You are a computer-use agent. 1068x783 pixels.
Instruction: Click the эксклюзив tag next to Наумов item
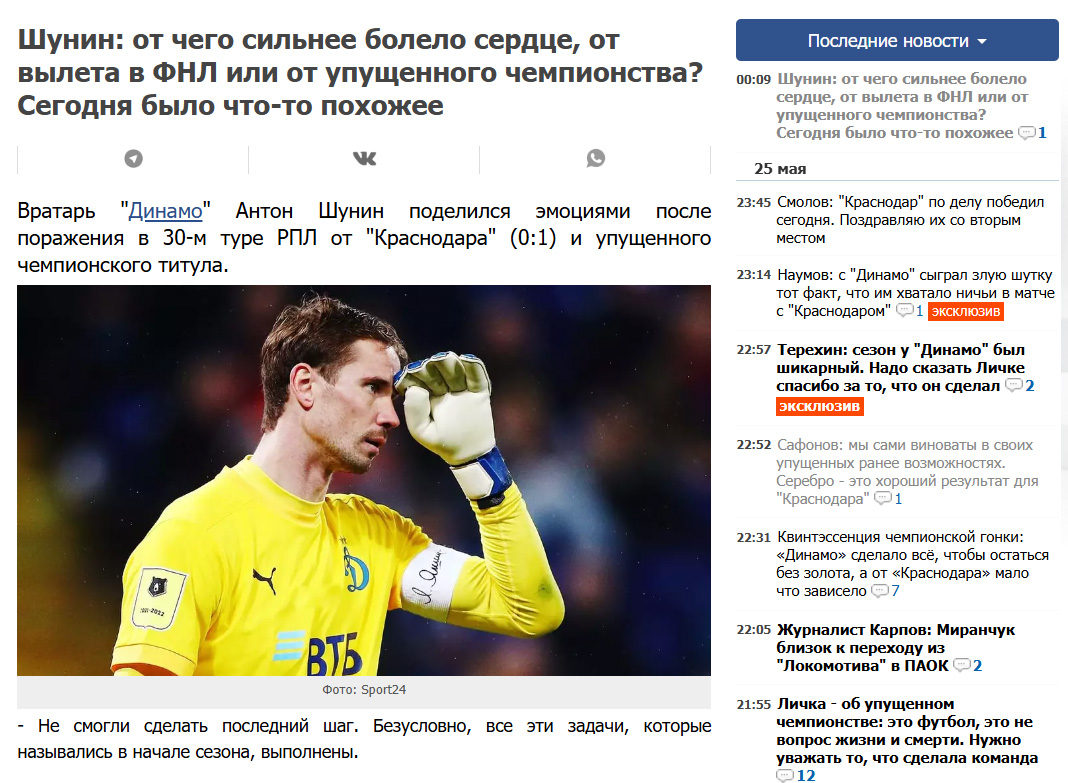[966, 311]
